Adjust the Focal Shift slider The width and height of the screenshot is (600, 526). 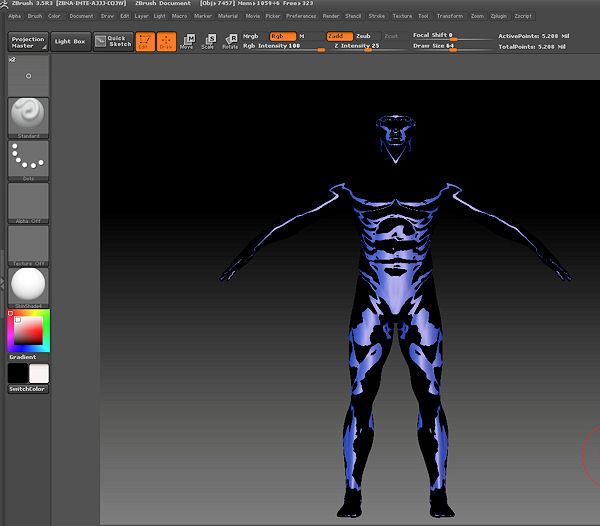coord(452,36)
